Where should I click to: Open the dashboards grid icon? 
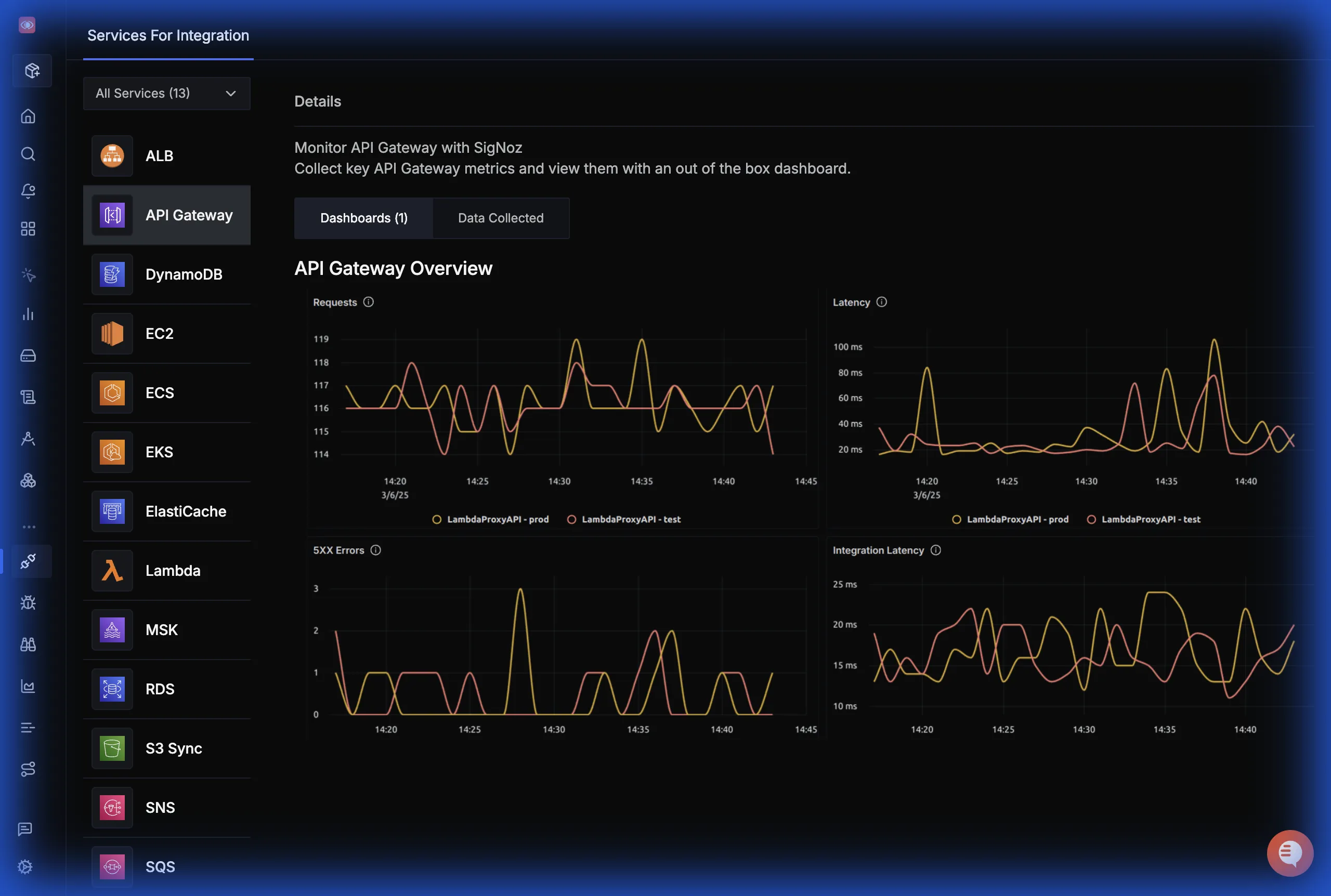(28, 229)
